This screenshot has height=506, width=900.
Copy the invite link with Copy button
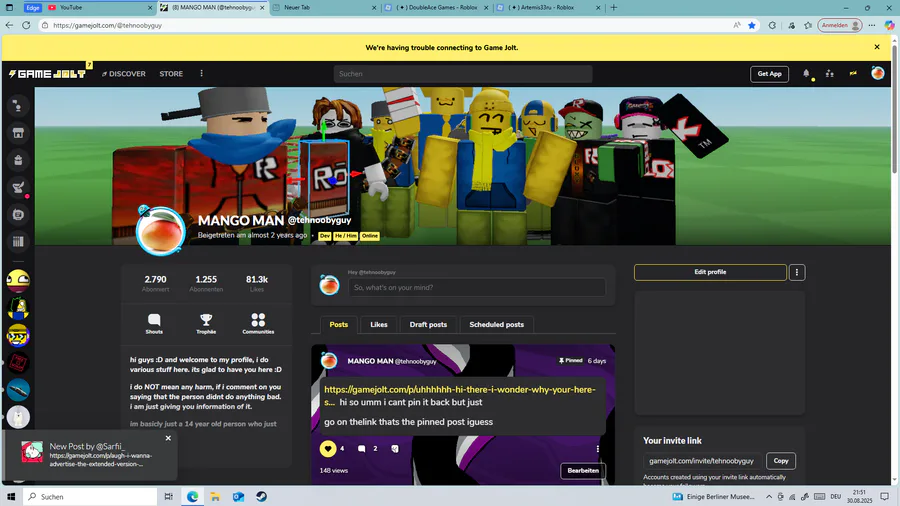781,461
